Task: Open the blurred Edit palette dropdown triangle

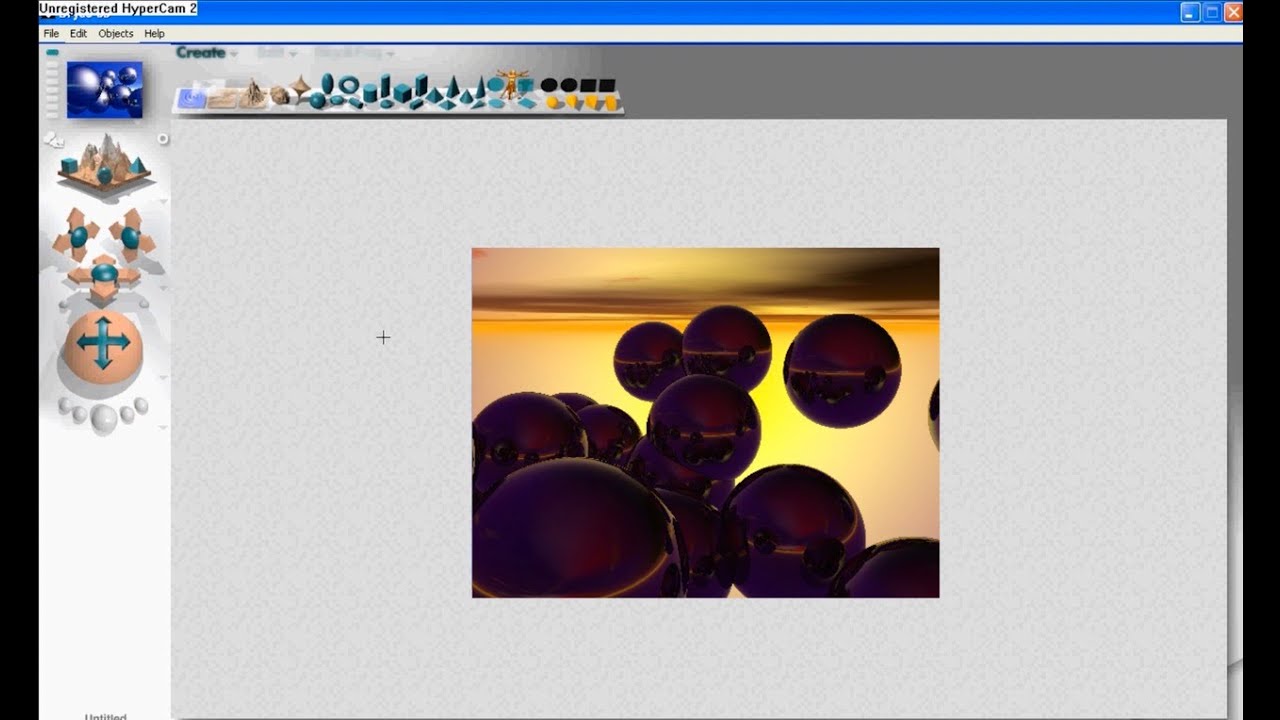Action: (x=293, y=54)
